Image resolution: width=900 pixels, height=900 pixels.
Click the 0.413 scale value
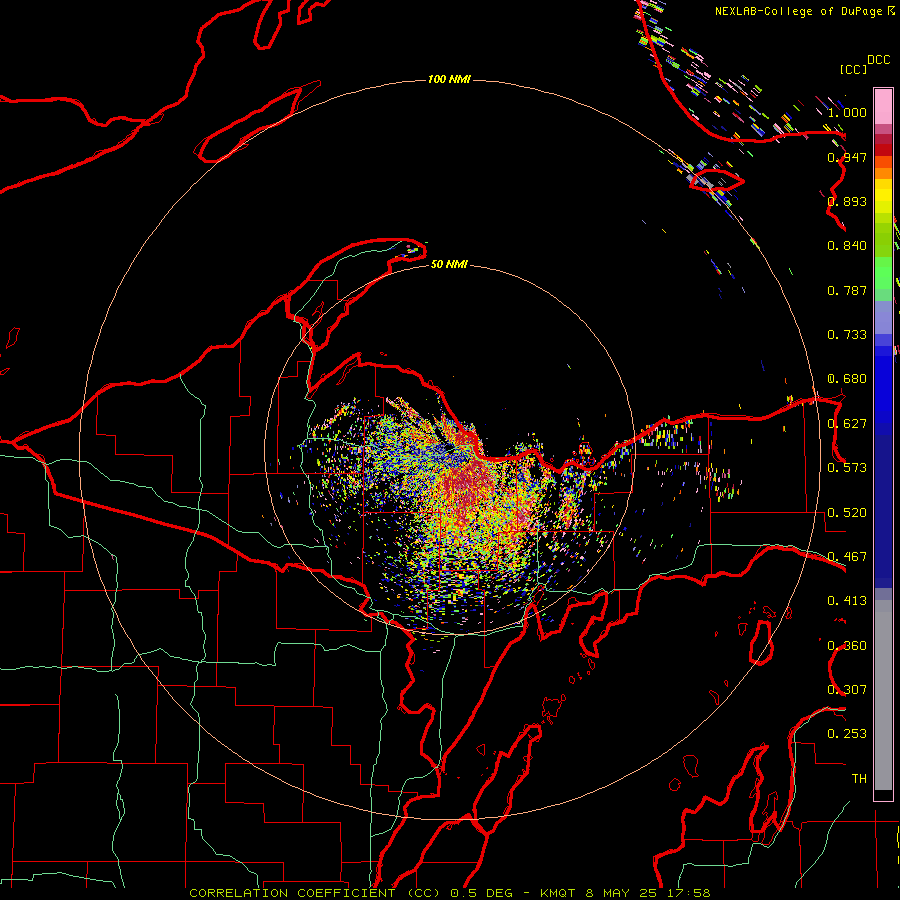click(x=847, y=601)
